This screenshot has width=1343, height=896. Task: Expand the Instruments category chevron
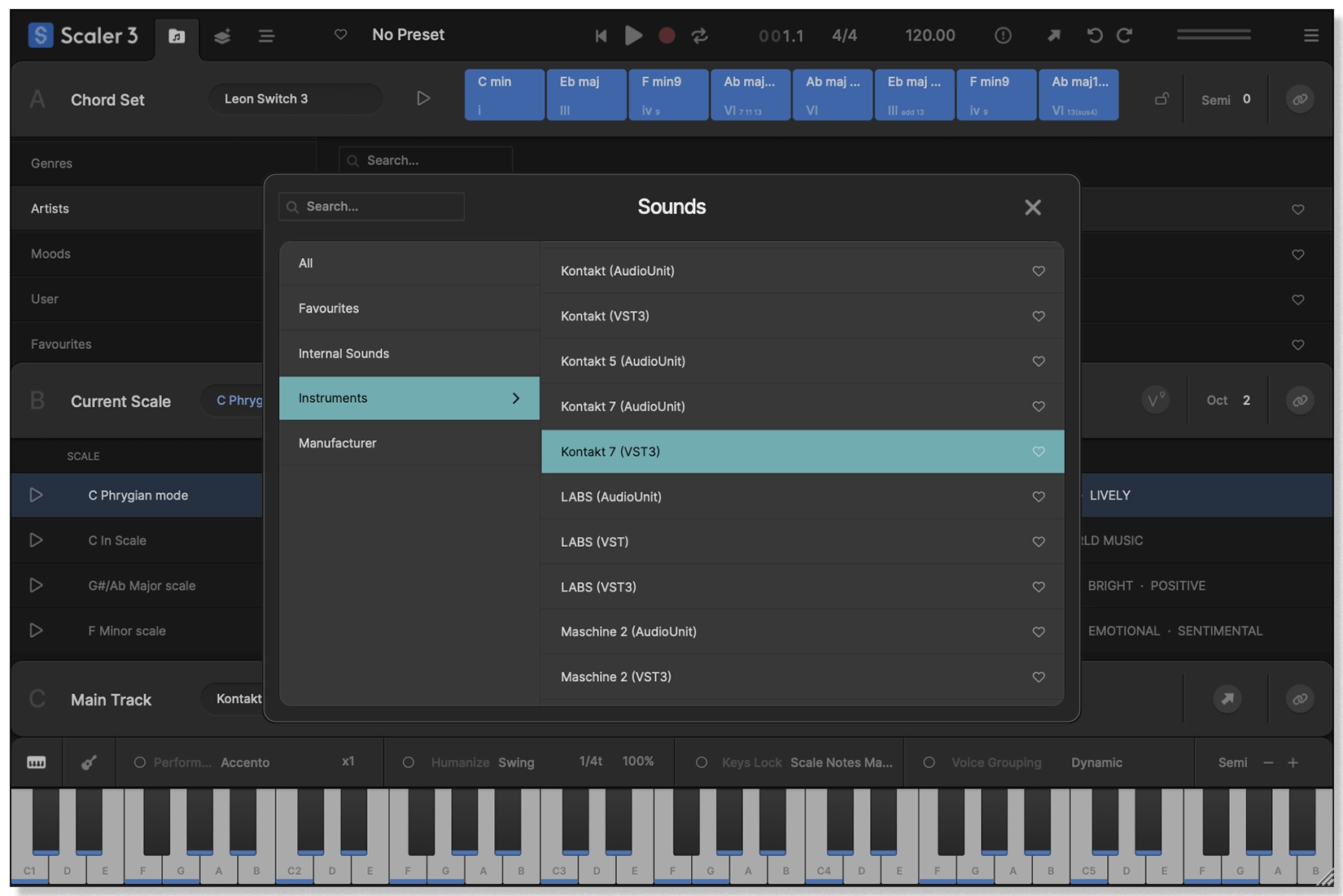click(x=515, y=398)
